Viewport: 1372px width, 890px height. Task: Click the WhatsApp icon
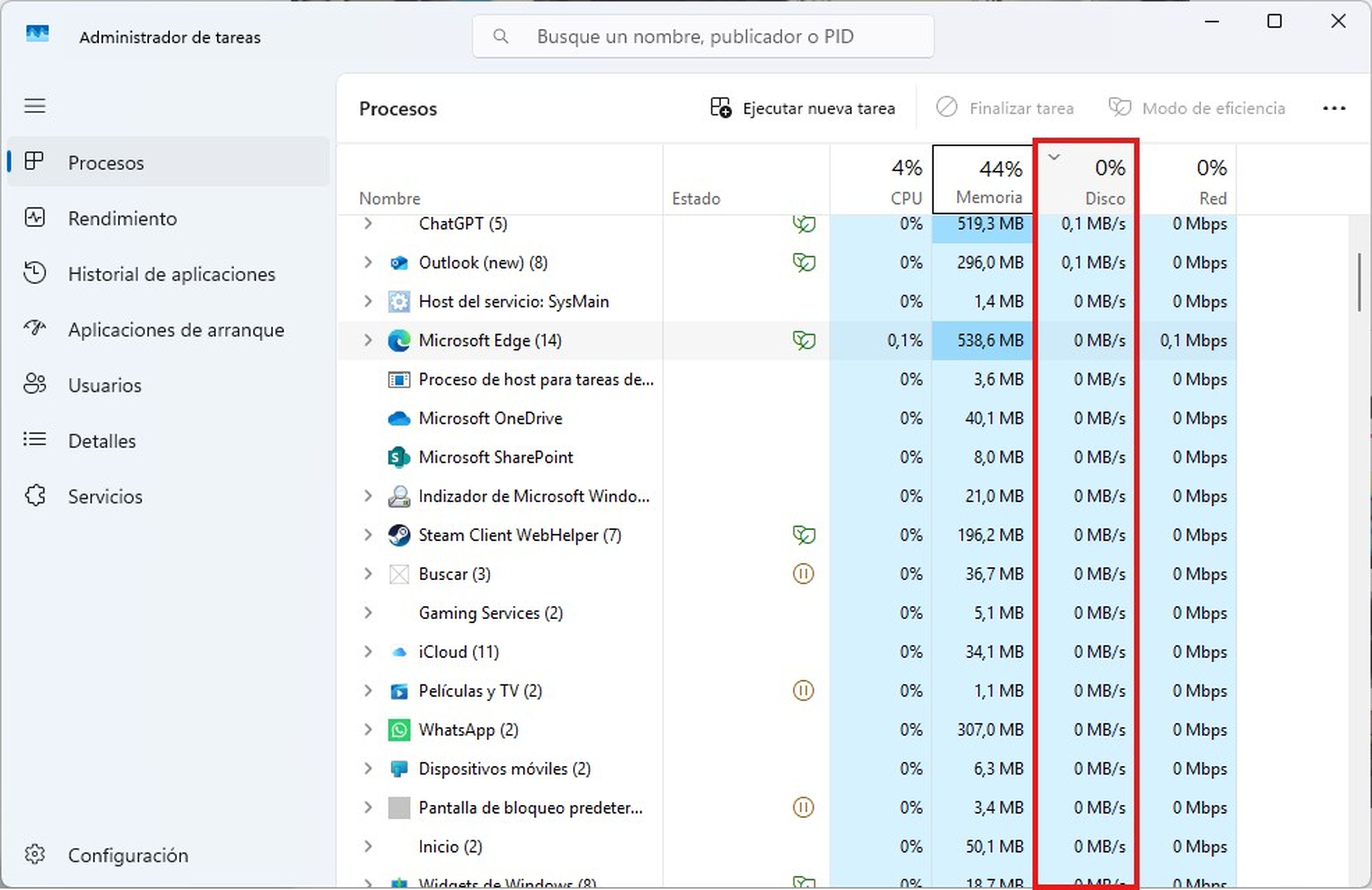tap(399, 730)
